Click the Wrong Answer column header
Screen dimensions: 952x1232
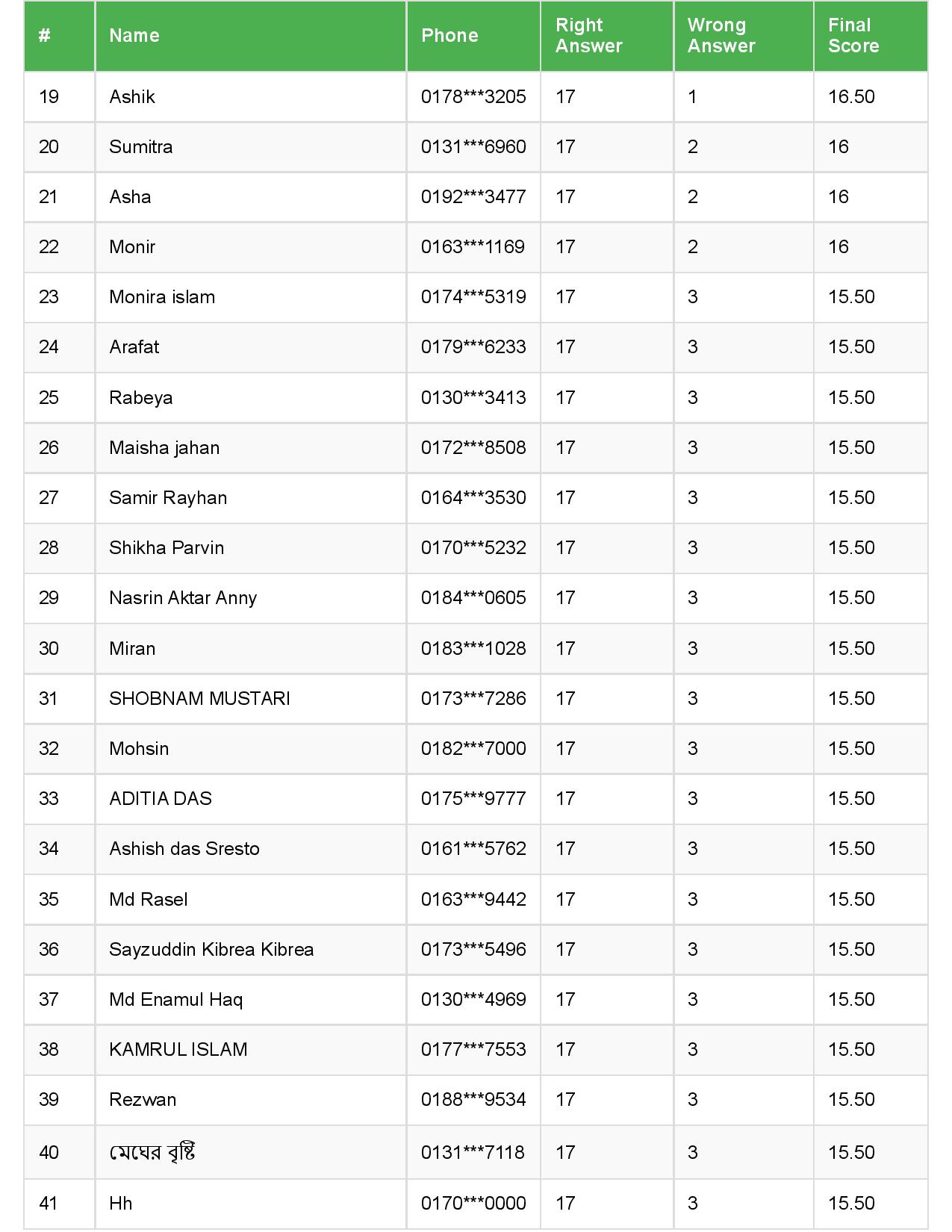[721, 36]
